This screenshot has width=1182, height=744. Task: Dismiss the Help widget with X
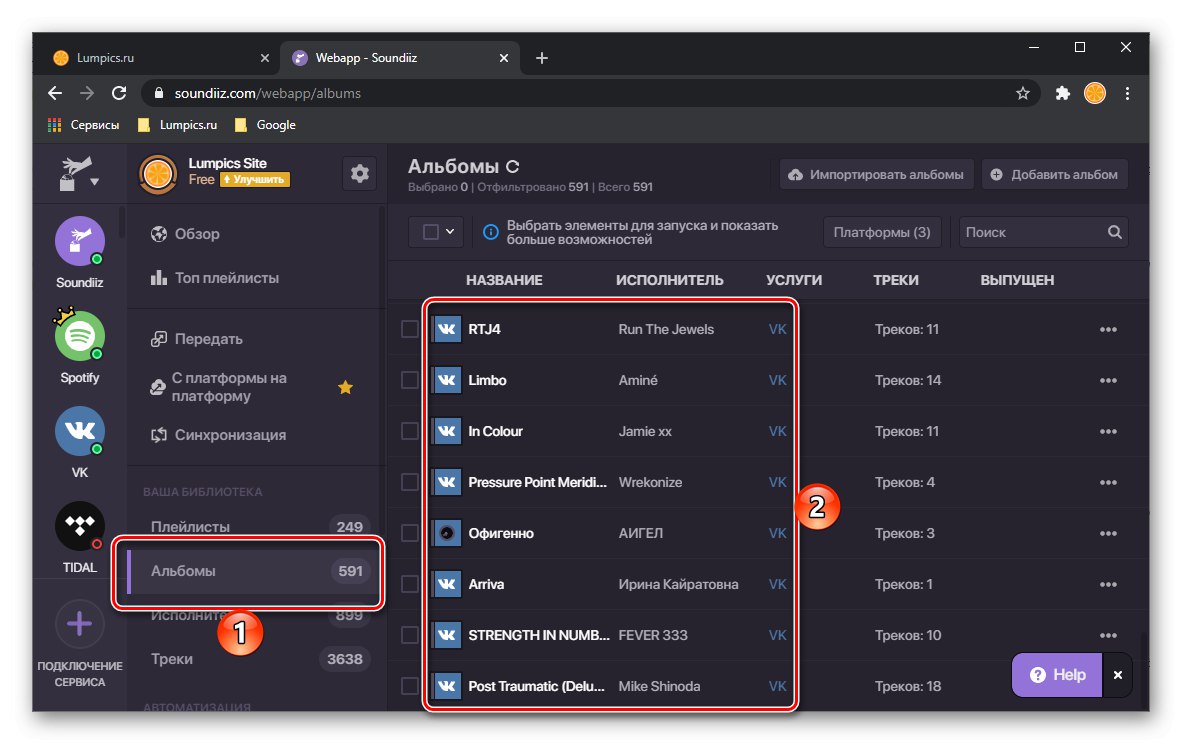(x=1118, y=675)
